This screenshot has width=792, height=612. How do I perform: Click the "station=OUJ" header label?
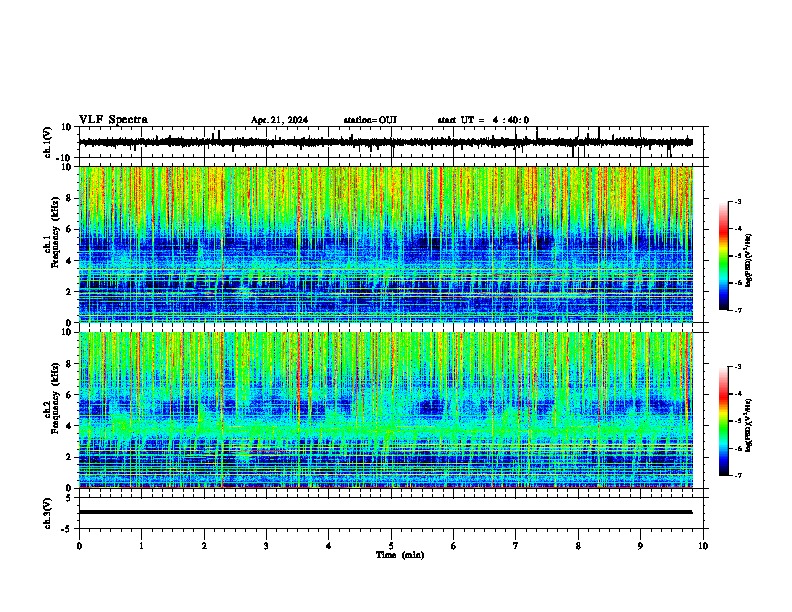370,120
